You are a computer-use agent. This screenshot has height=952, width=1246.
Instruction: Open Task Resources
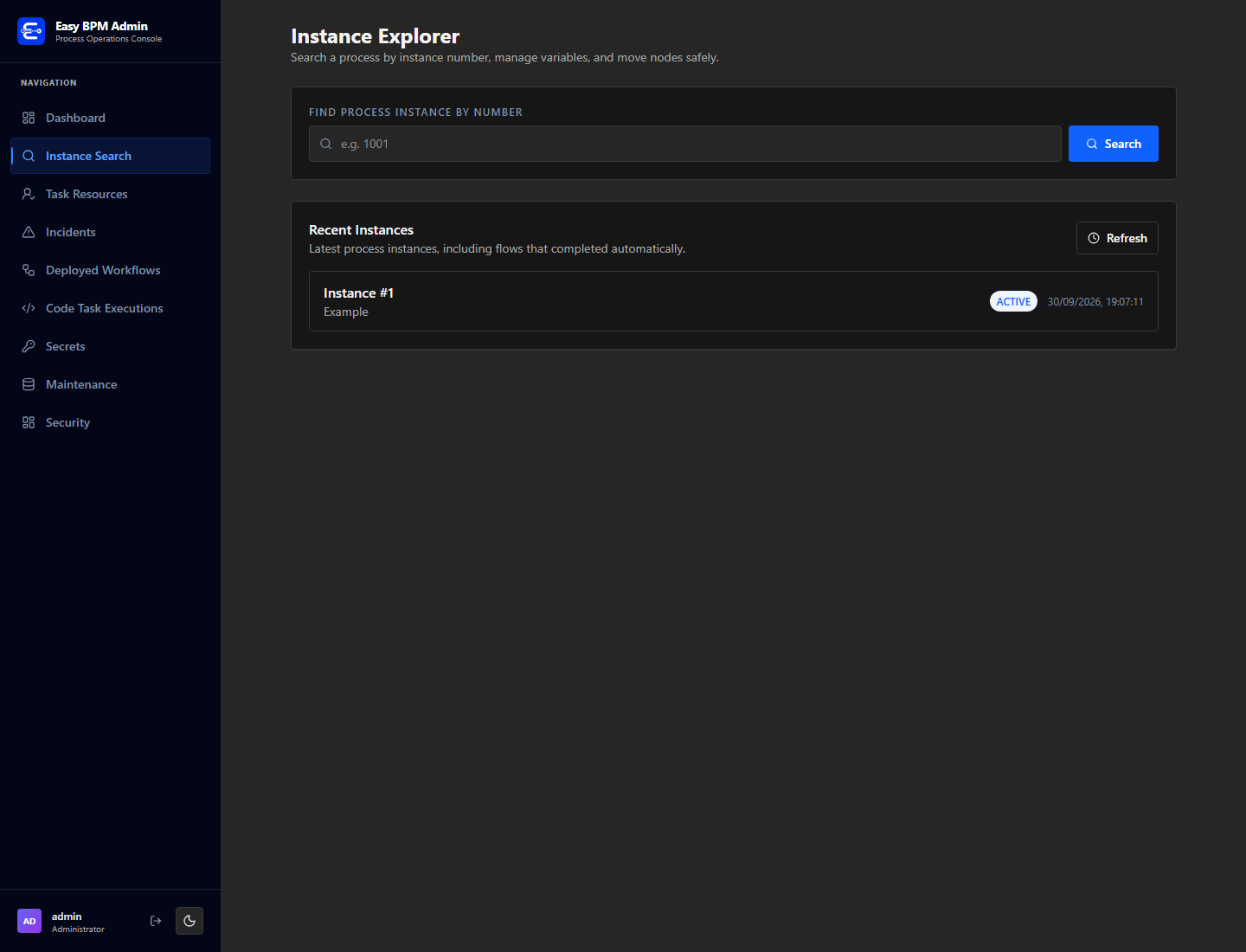[x=110, y=194]
